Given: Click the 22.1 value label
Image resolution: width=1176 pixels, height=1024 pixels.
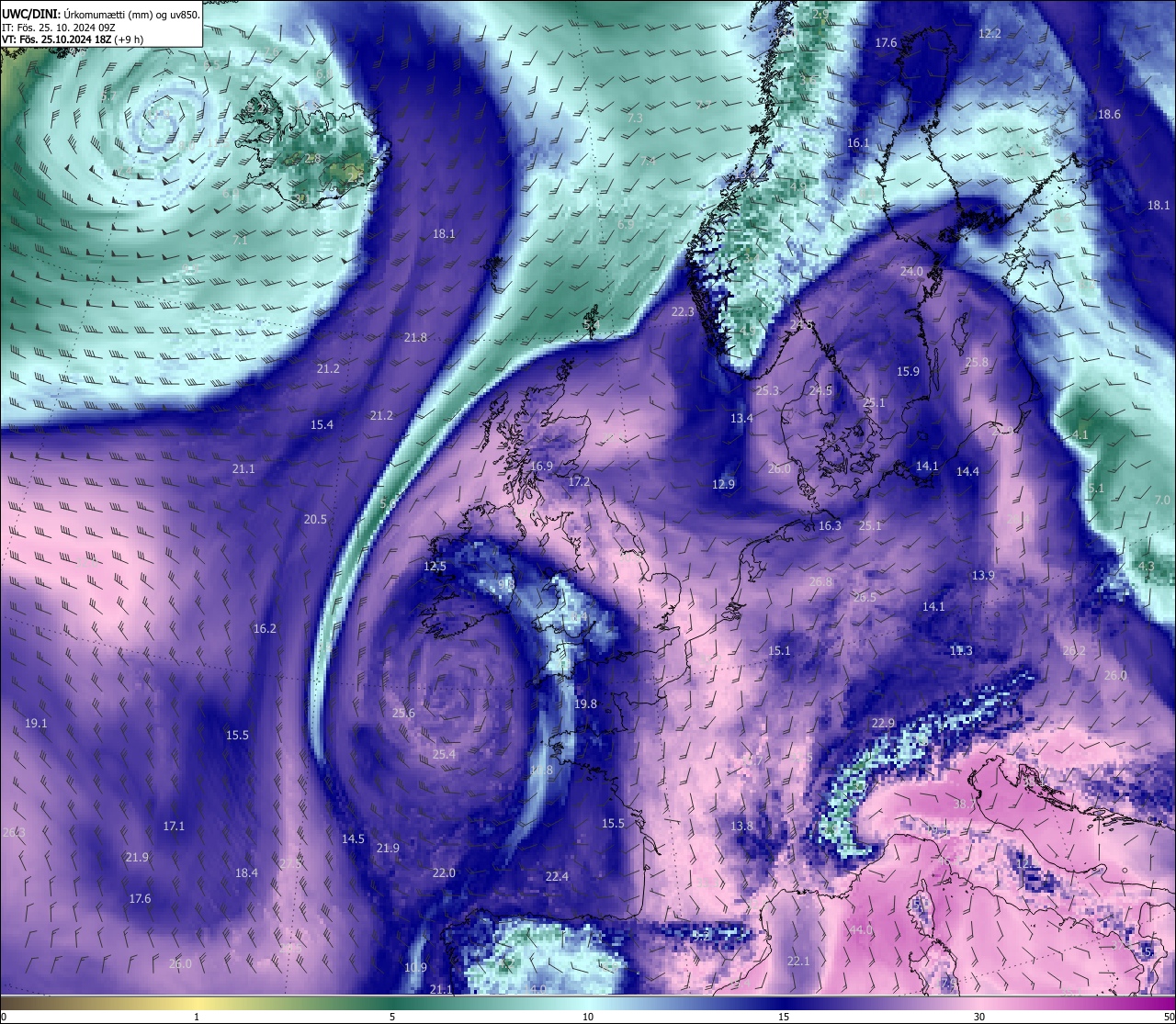Looking at the screenshot, I should coord(798,961).
